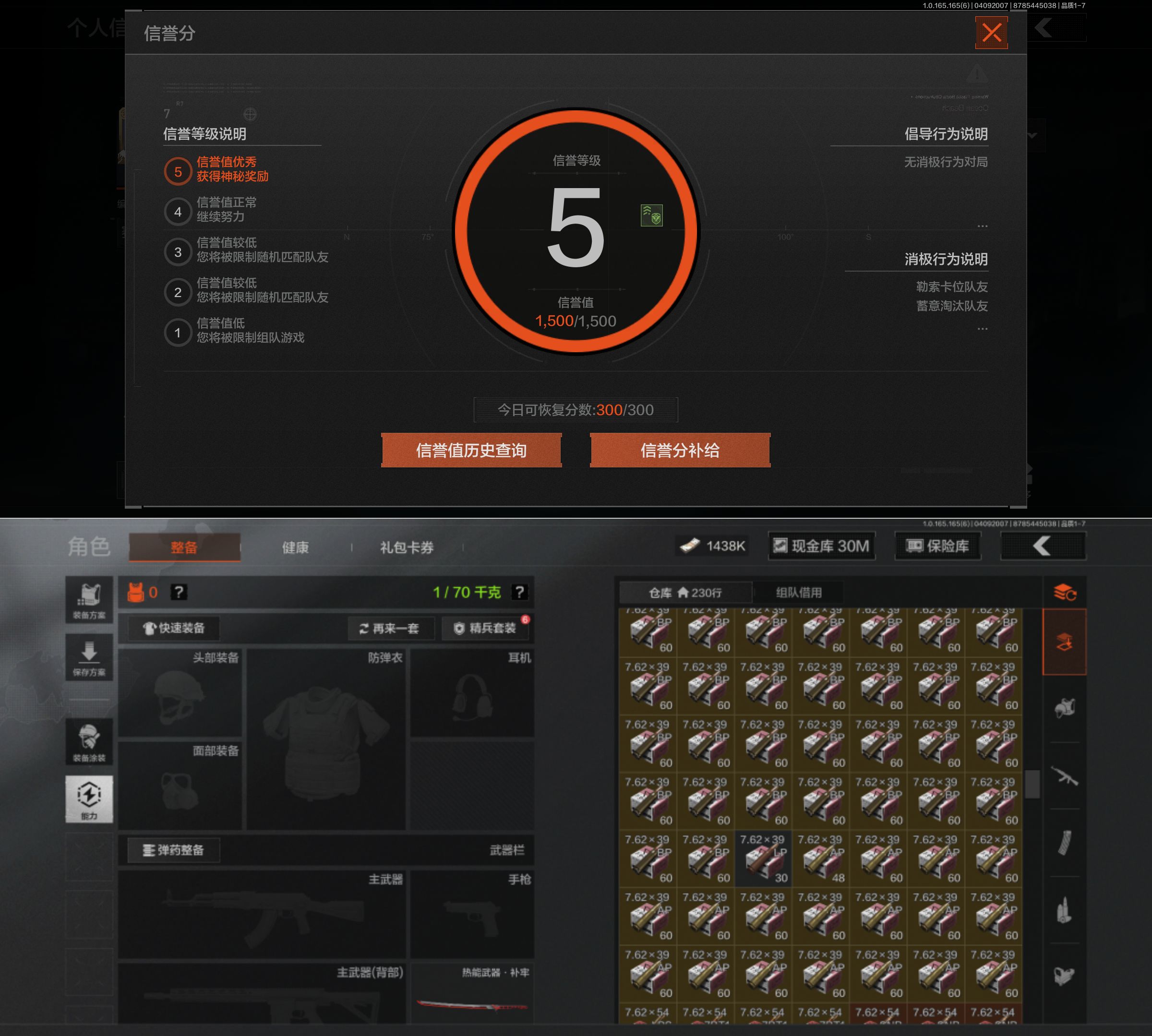Filter warehouse by magazine icon
Viewport: 1152px width, 1036px height.
1064,843
